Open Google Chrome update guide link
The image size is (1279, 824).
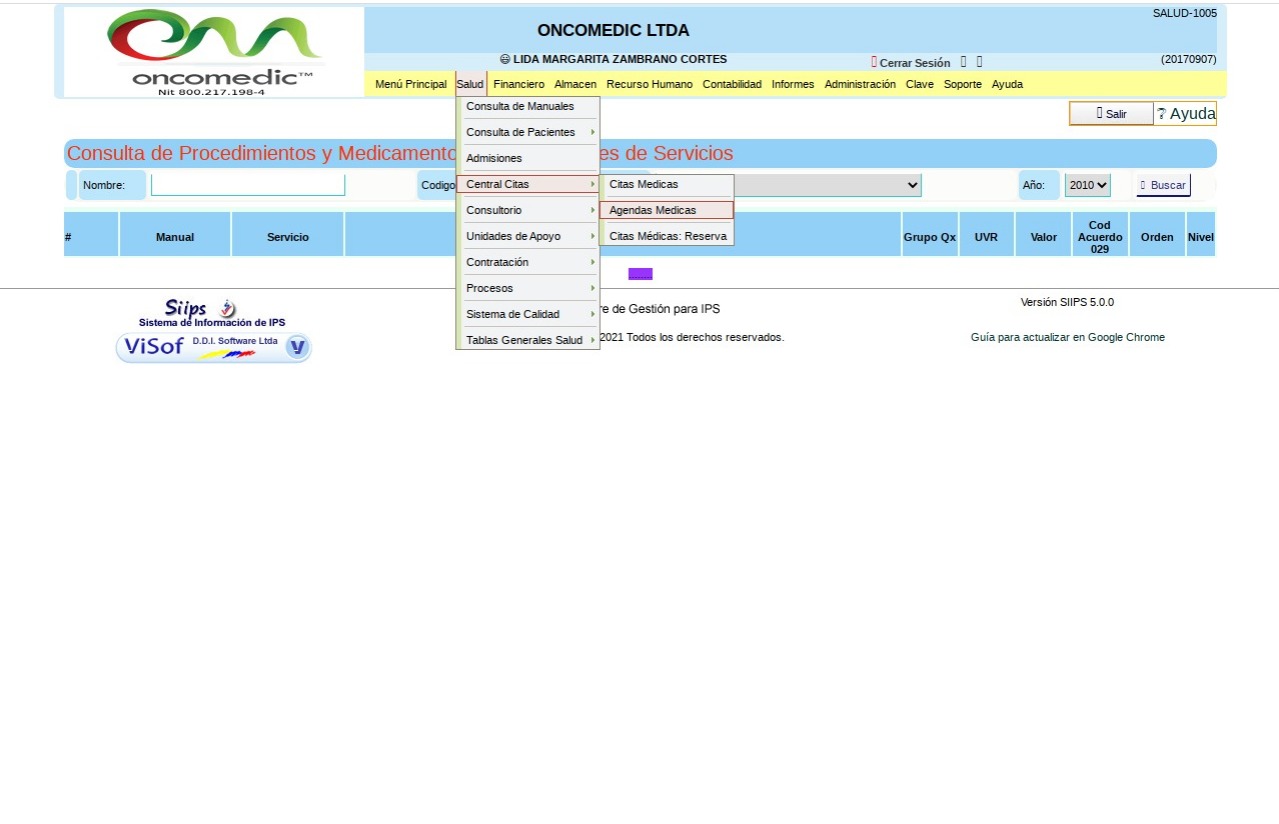click(x=1067, y=338)
